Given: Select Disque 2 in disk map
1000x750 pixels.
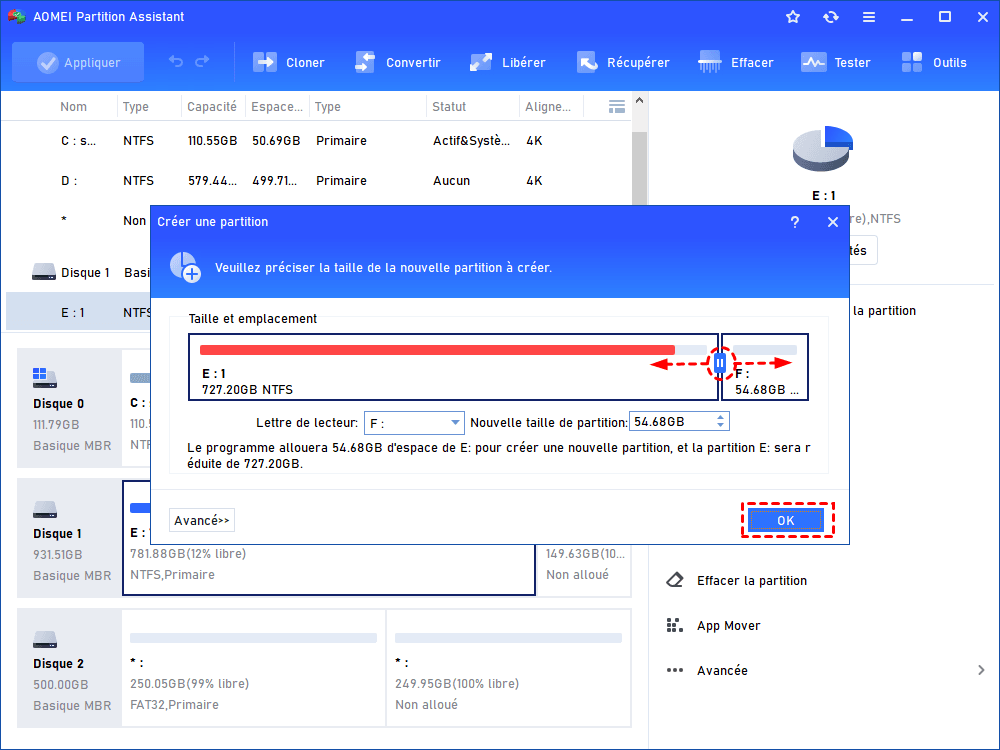Looking at the screenshot, I should point(69,668).
